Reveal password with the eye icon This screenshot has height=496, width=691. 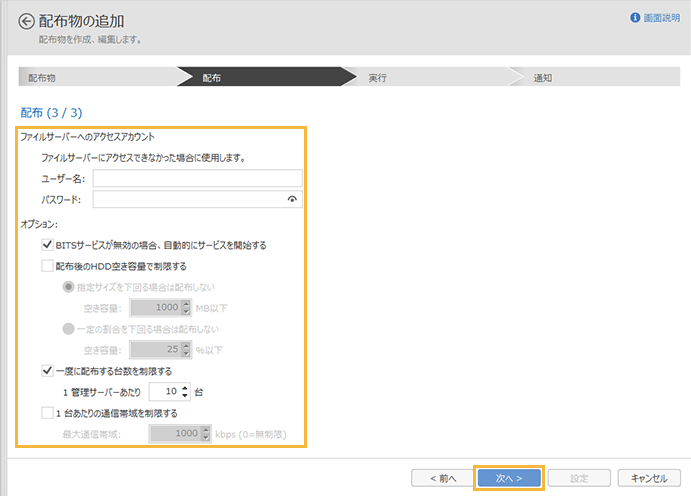[292, 200]
